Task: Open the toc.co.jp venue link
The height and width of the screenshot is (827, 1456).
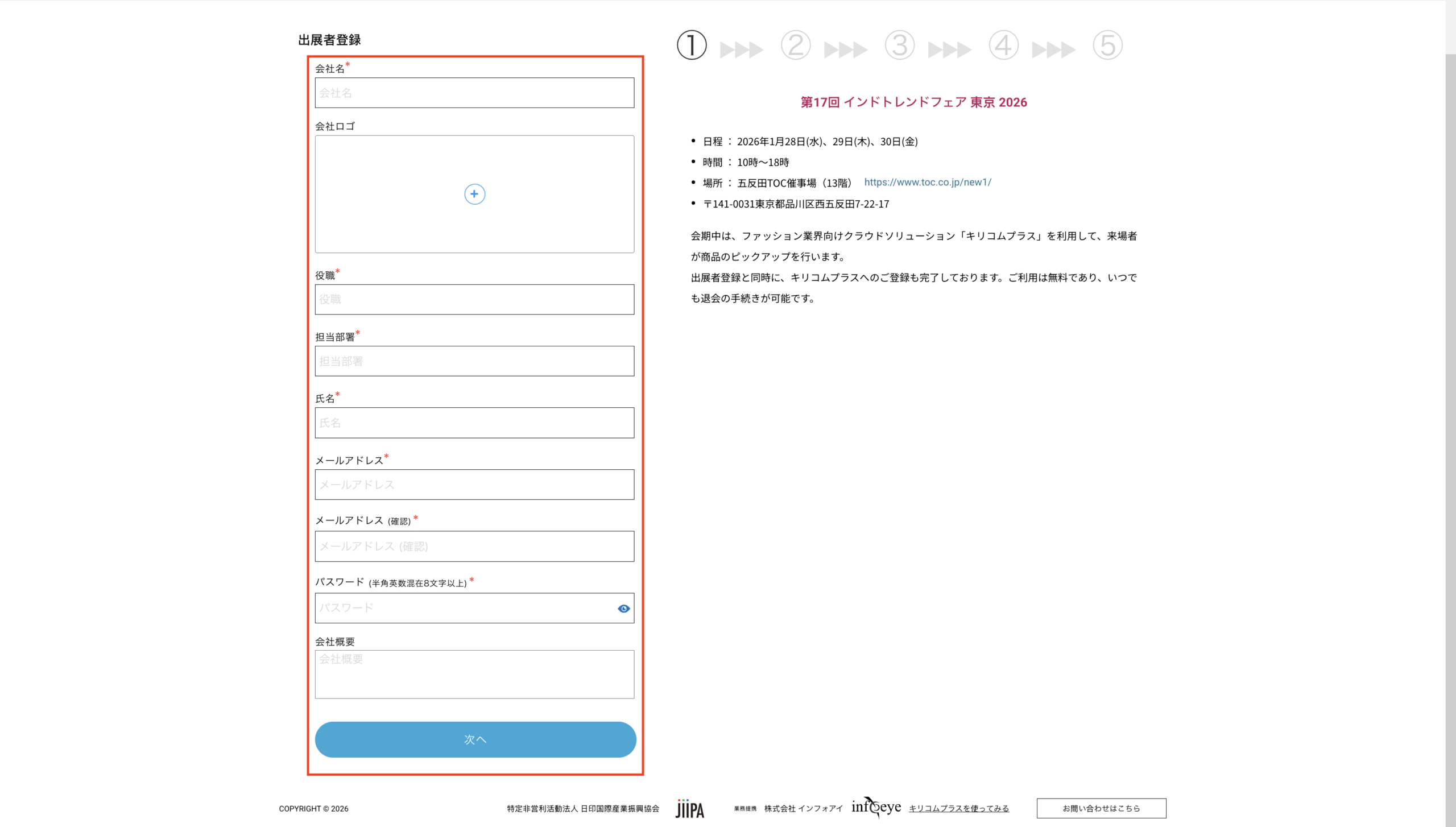Action: (x=928, y=183)
